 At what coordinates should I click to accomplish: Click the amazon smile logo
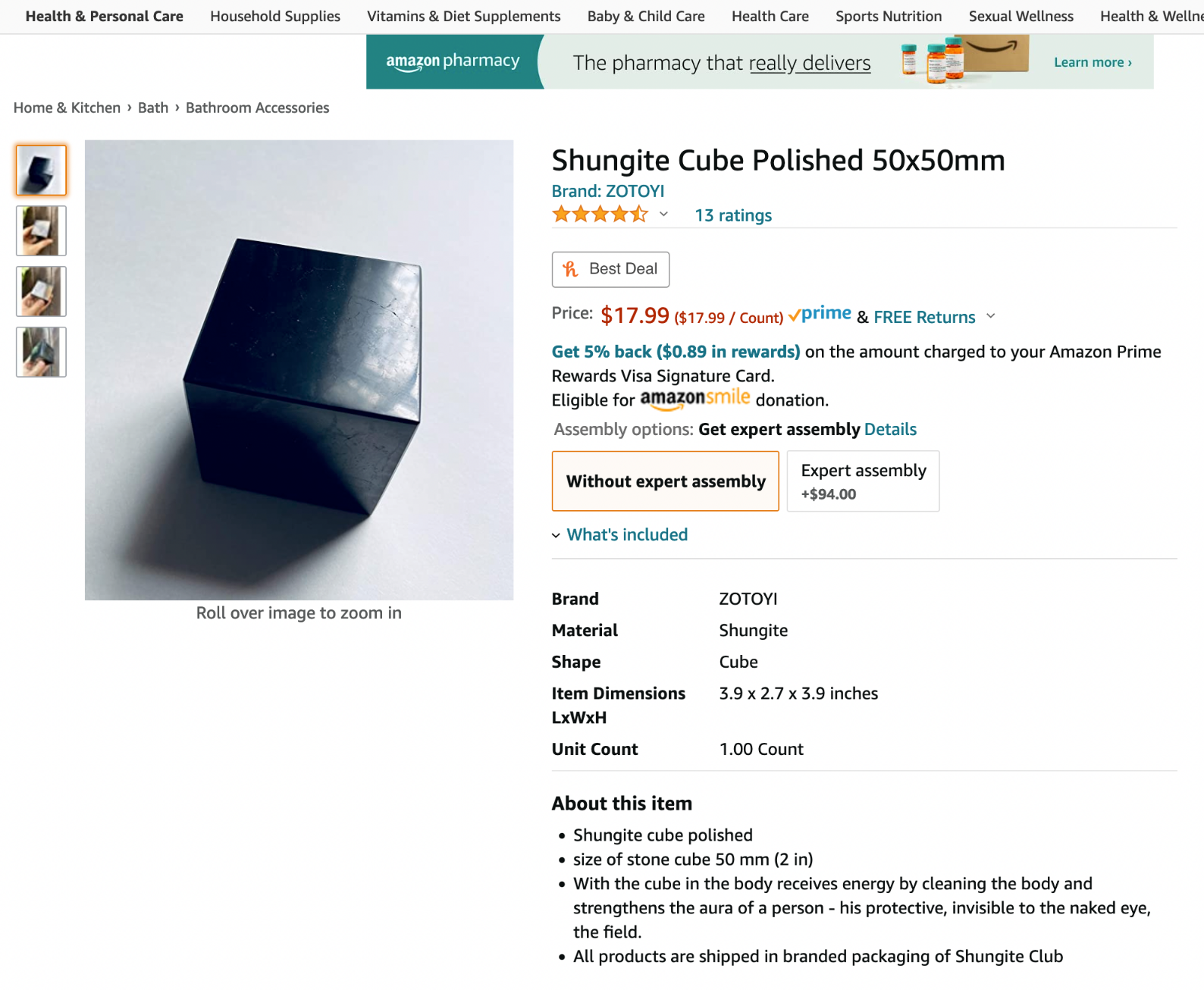pyautogui.click(x=694, y=399)
